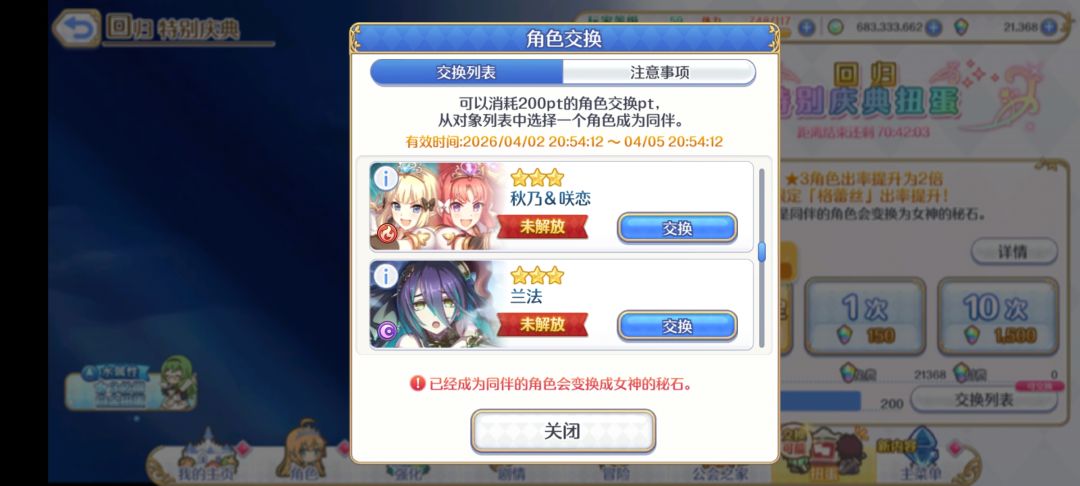This screenshot has height=486, width=1080.
Task: Open 详情 details button
Action: click(x=1014, y=252)
